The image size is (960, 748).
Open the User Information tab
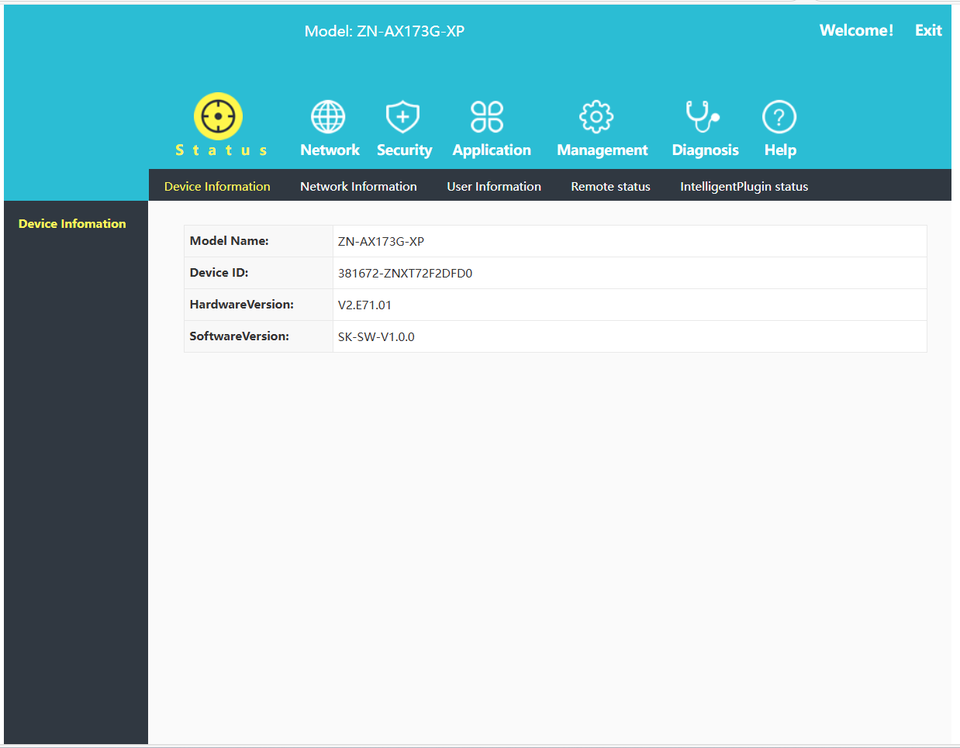(x=494, y=186)
